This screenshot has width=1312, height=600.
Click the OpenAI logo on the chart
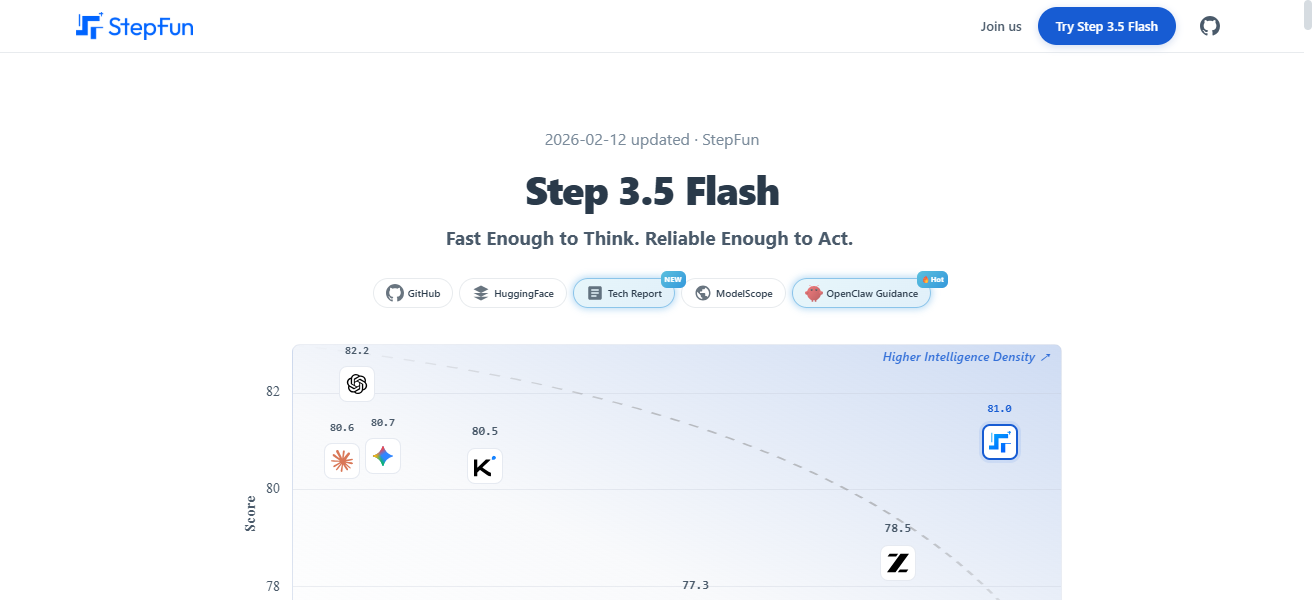[x=357, y=384]
